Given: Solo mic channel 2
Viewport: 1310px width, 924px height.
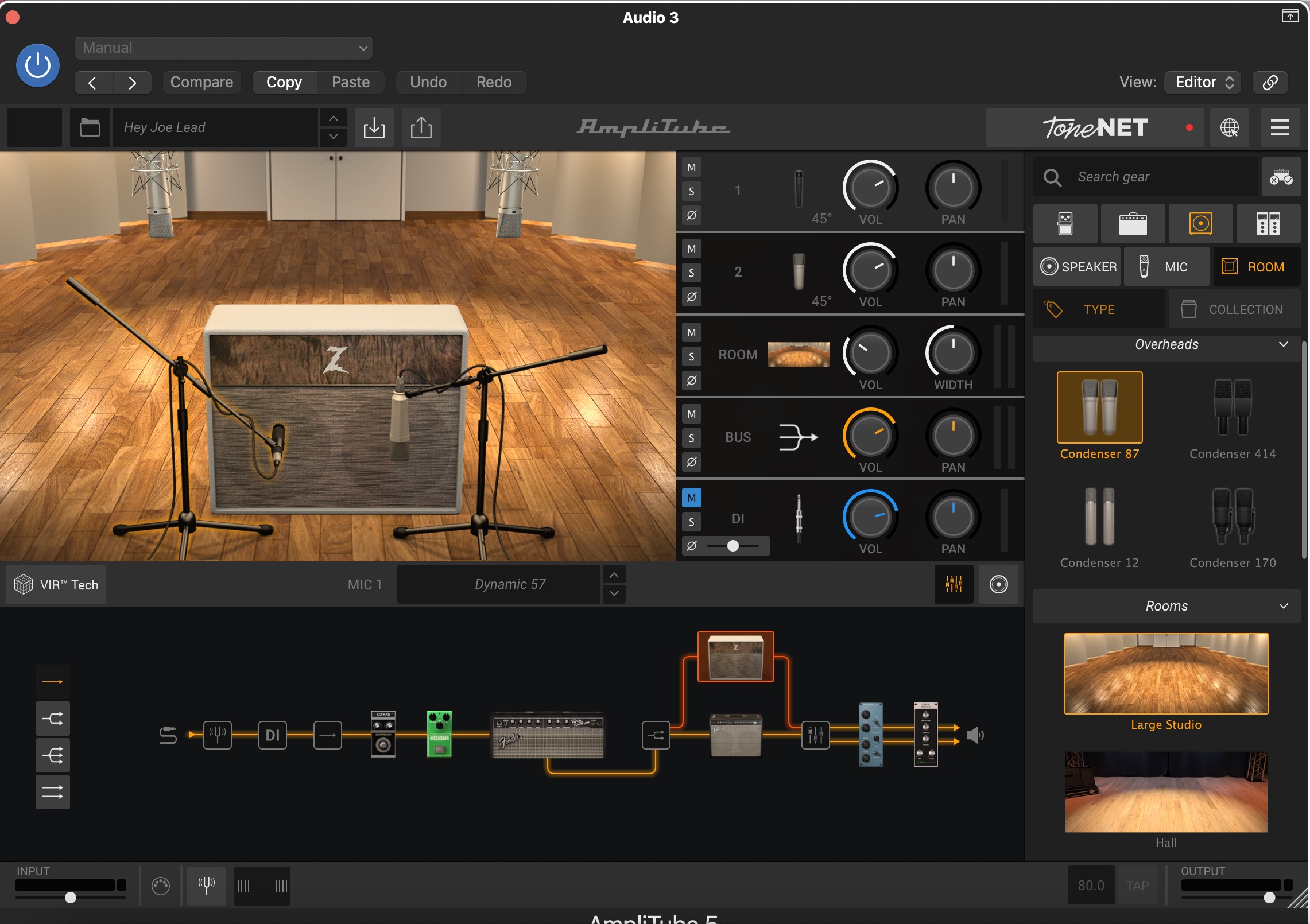Looking at the screenshot, I should [692, 273].
